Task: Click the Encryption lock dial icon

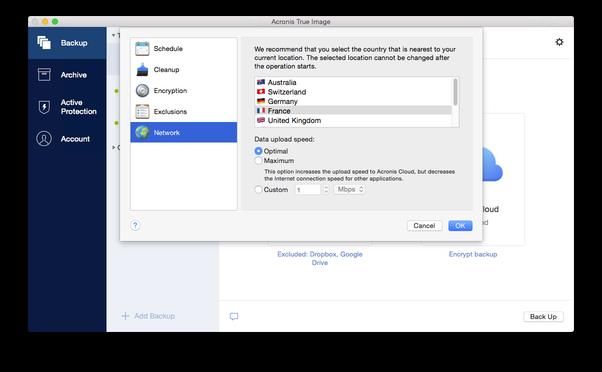Action: click(142, 91)
